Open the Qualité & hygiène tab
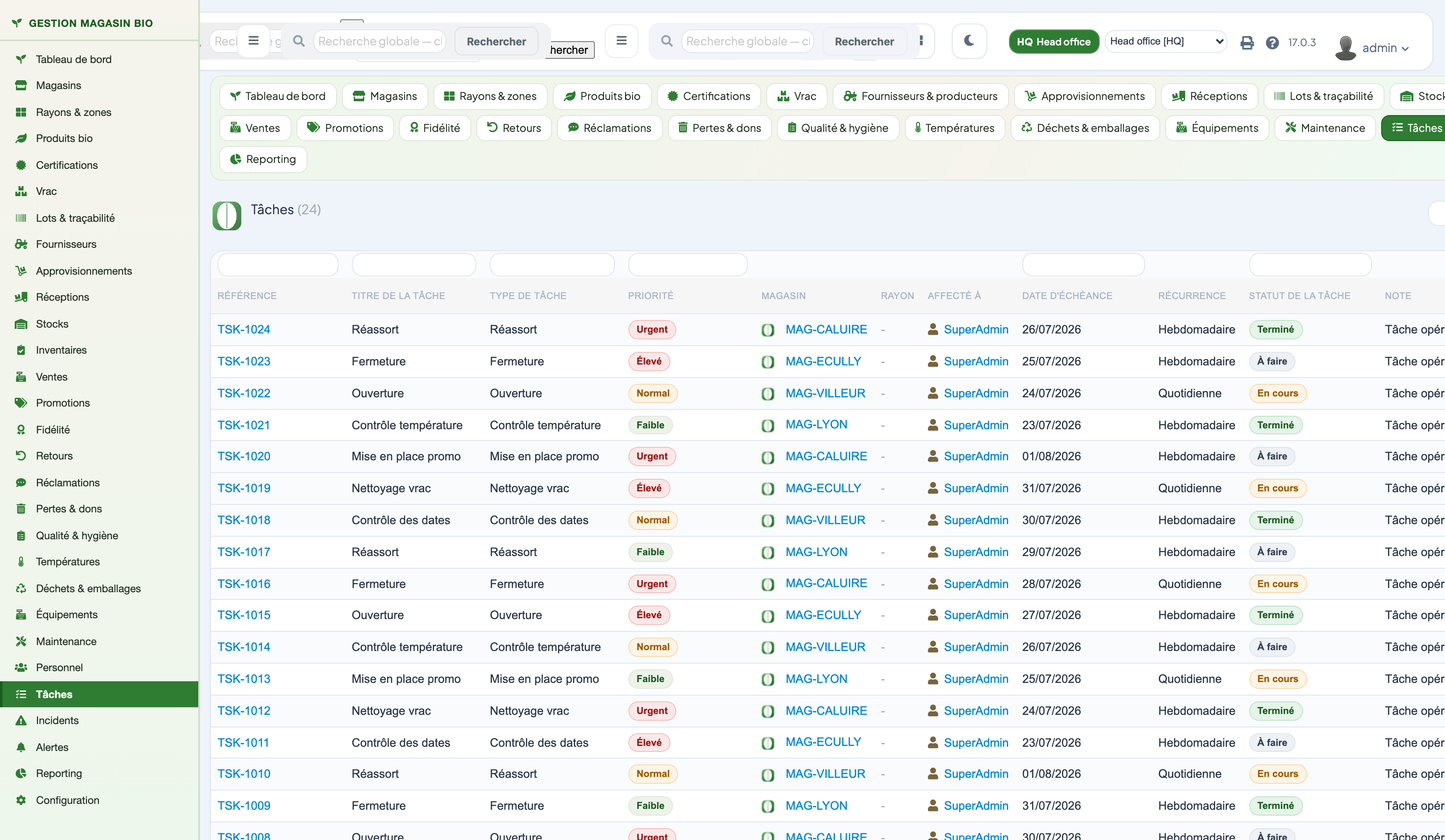Viewport: 1445px width, 840px height. [x=838, y=128]
